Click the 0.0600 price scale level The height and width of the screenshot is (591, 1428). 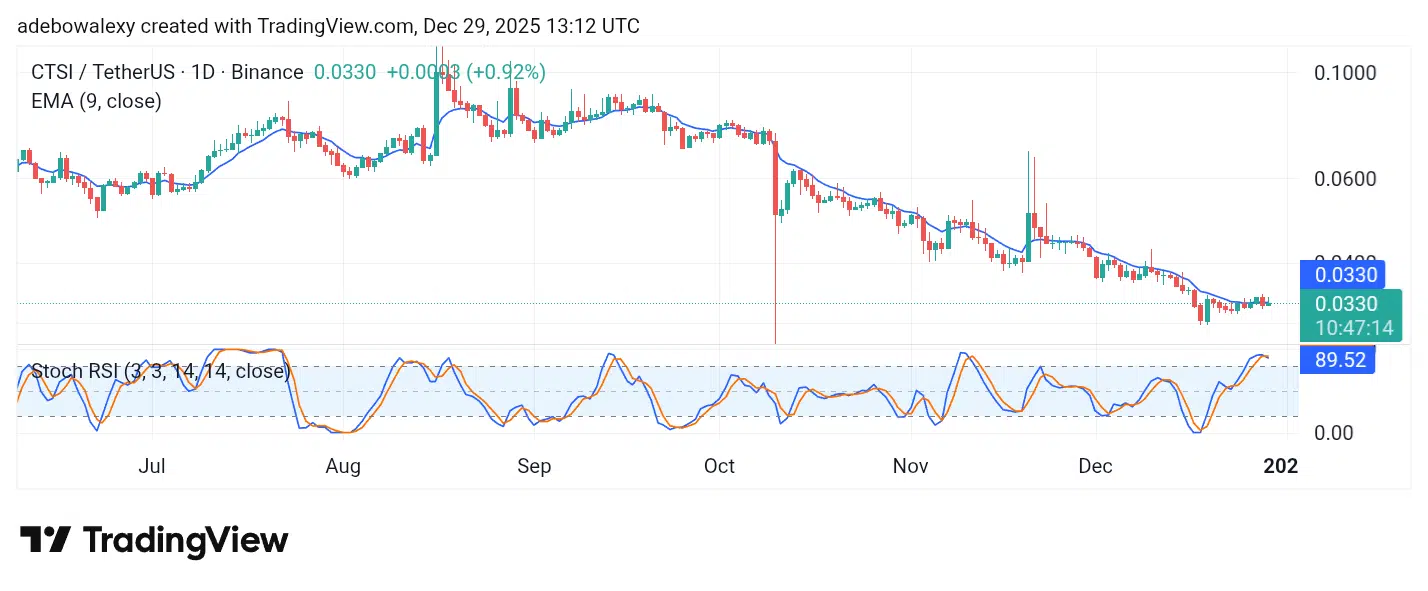tap(1346, 179)
